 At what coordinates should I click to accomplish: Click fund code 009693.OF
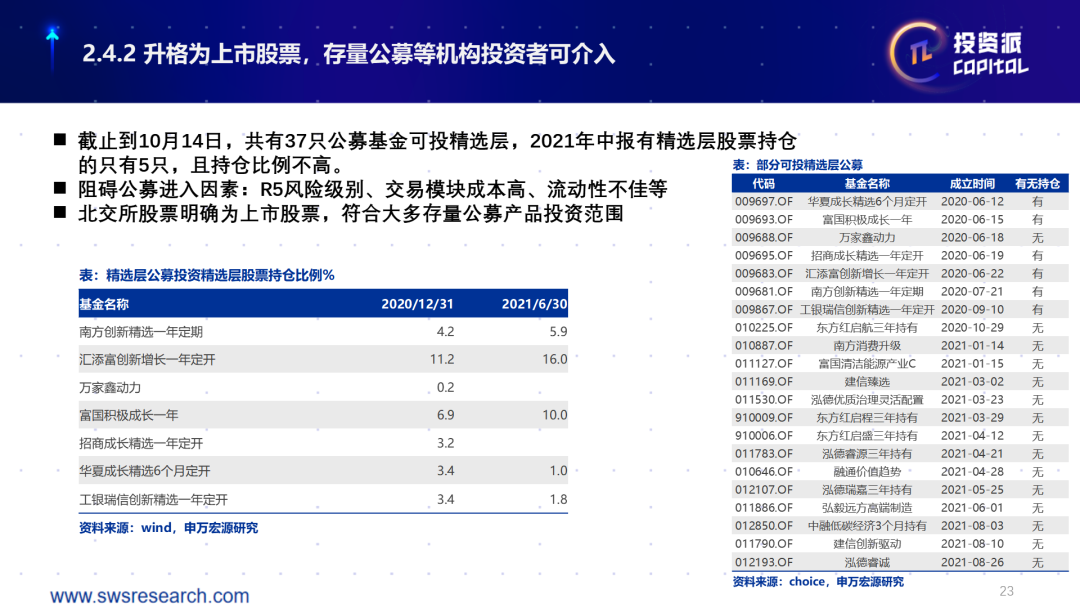(763, 220)
